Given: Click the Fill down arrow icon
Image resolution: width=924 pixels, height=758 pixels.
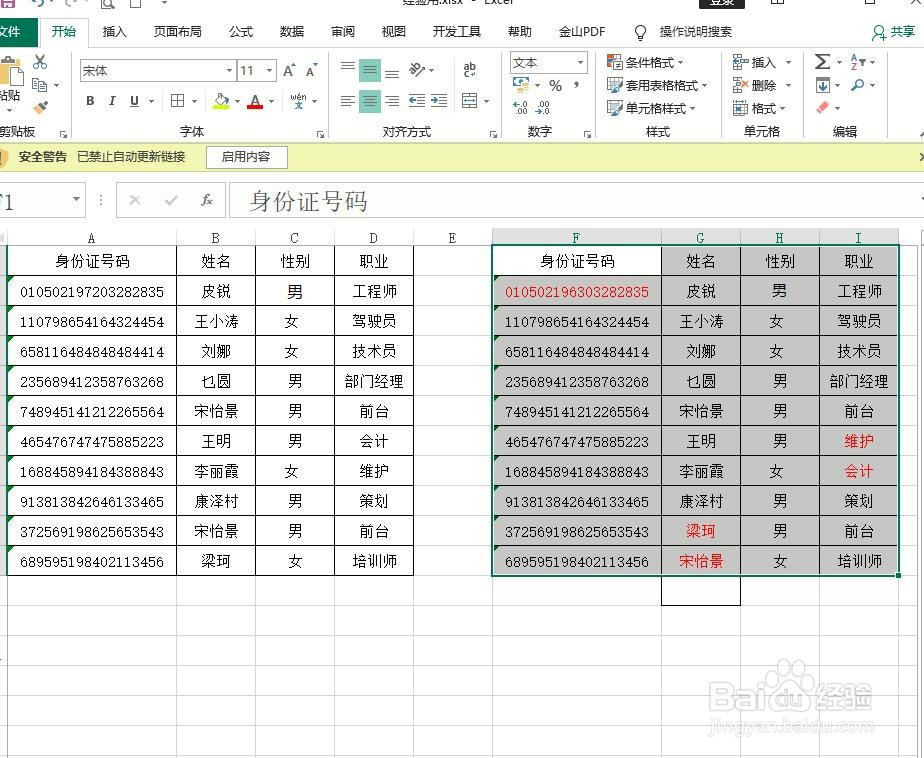Looking at the screenshot, I should (x=823, y=85).
